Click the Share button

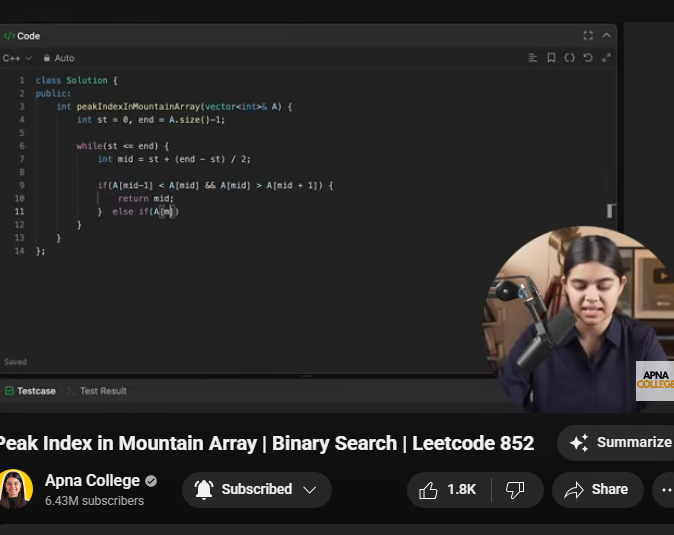597,490
